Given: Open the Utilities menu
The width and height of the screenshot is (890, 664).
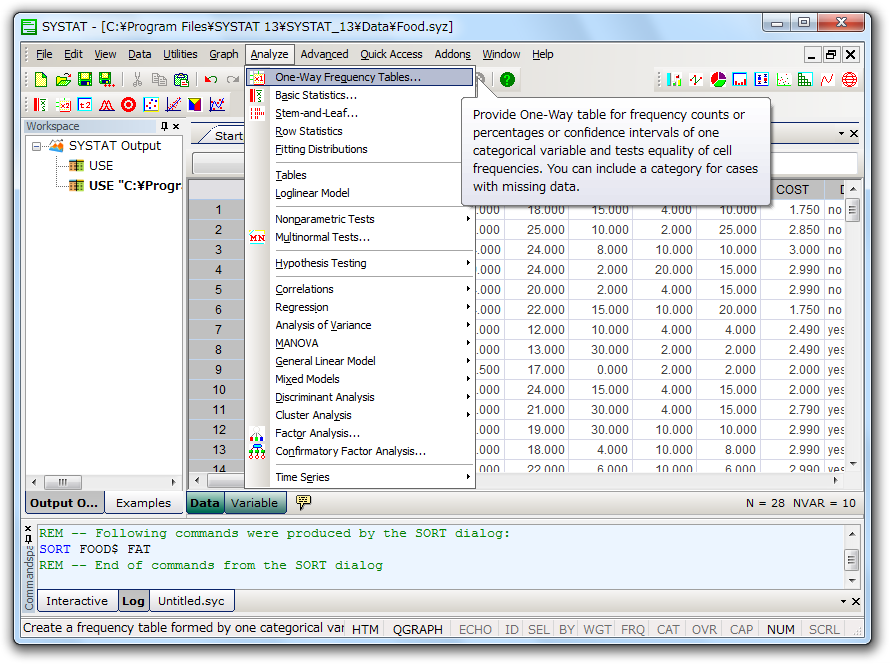Looking at the screenshot, I should point(180,54).
